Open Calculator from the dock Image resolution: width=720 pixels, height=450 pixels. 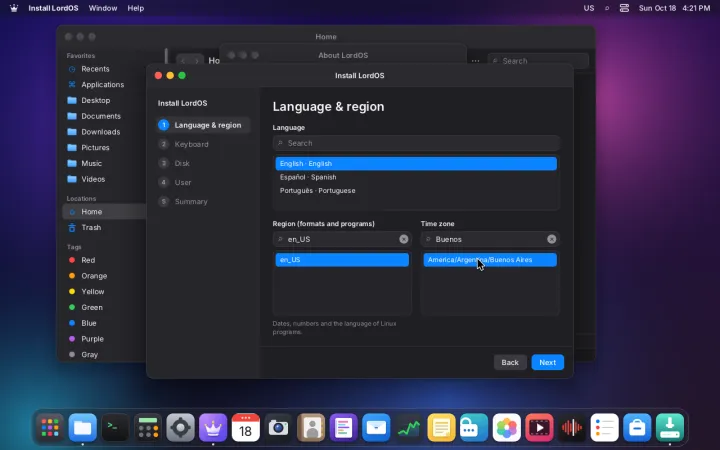point(148,428)
